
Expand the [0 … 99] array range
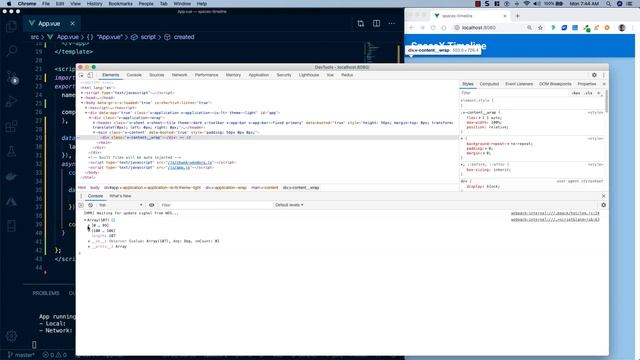coord(89,225)
